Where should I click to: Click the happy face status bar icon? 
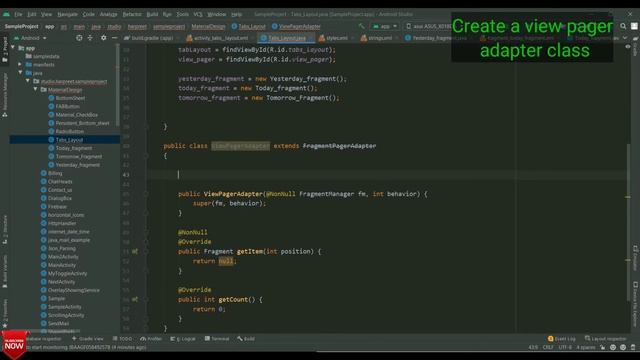pyautogui.click(x=613, y=347)
